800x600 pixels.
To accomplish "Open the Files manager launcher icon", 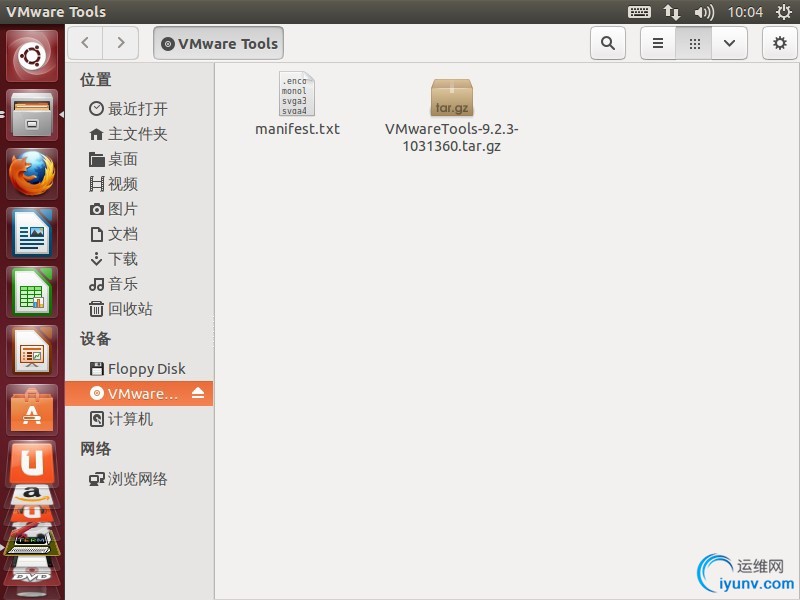I will (x=32, y=115).
